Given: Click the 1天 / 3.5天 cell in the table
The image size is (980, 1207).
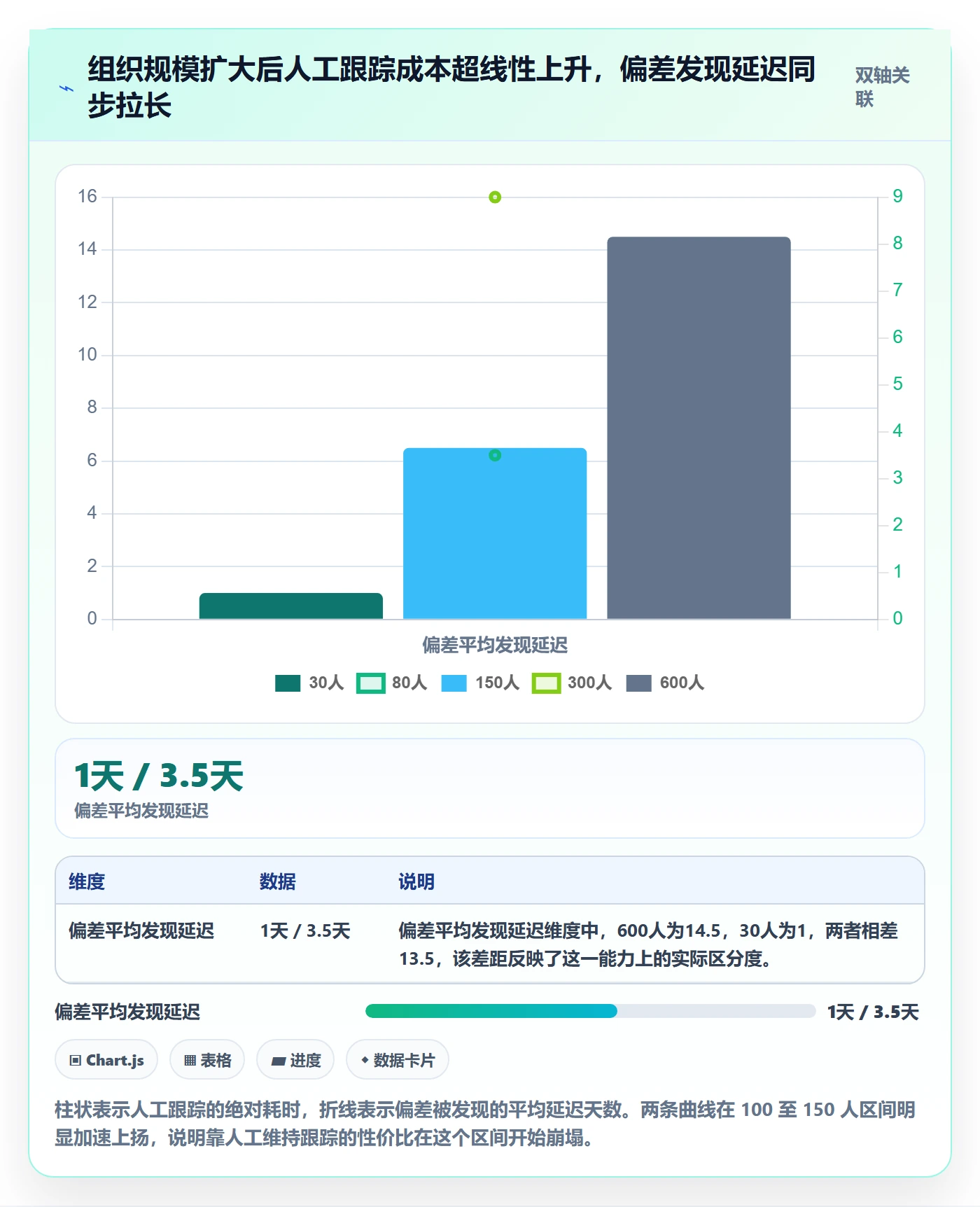Looking at the screenshot, I should (305, 930).
